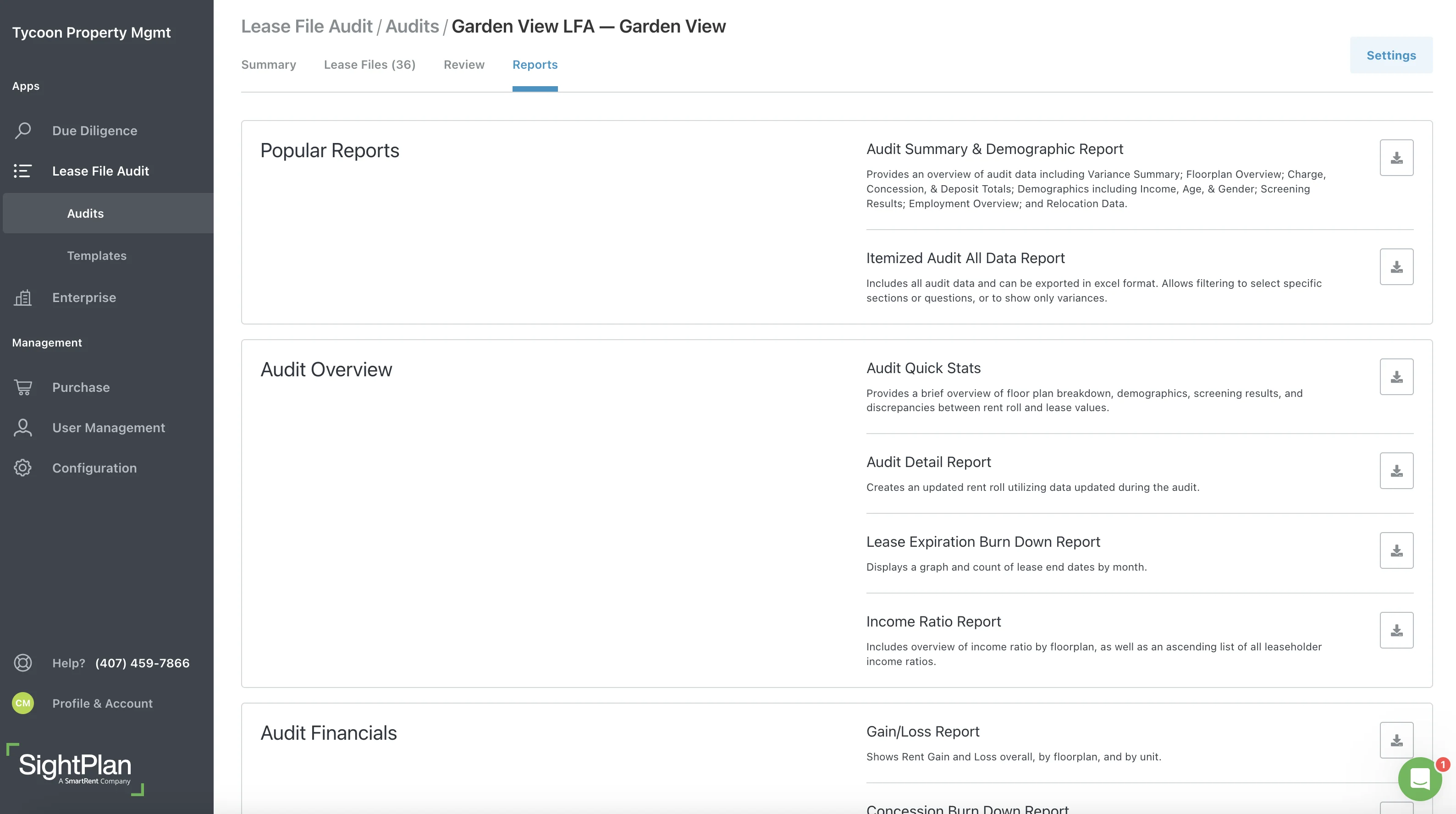
Task: Click the Enterprise building icon
Action: coord(22,297)
